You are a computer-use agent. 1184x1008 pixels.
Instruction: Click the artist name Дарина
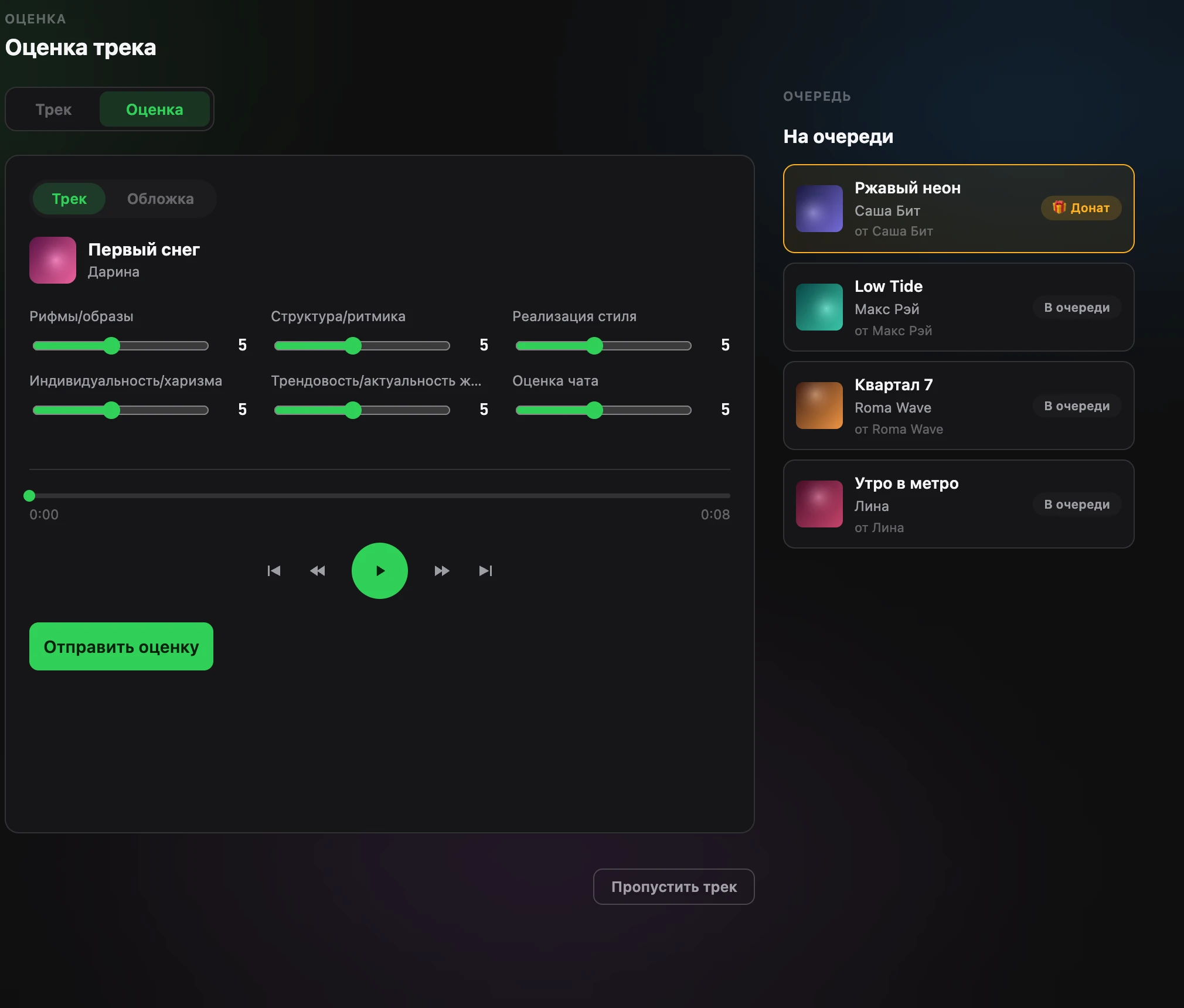coord(114,272)
